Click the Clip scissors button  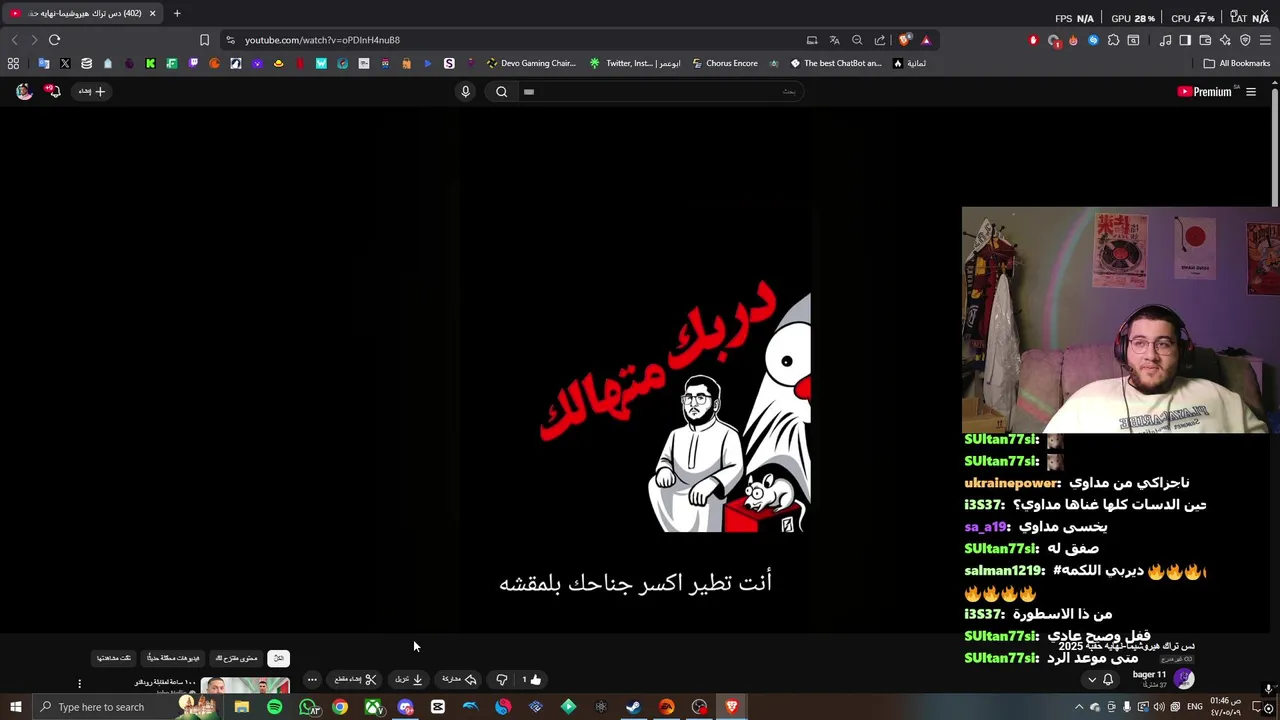(355, 680)
